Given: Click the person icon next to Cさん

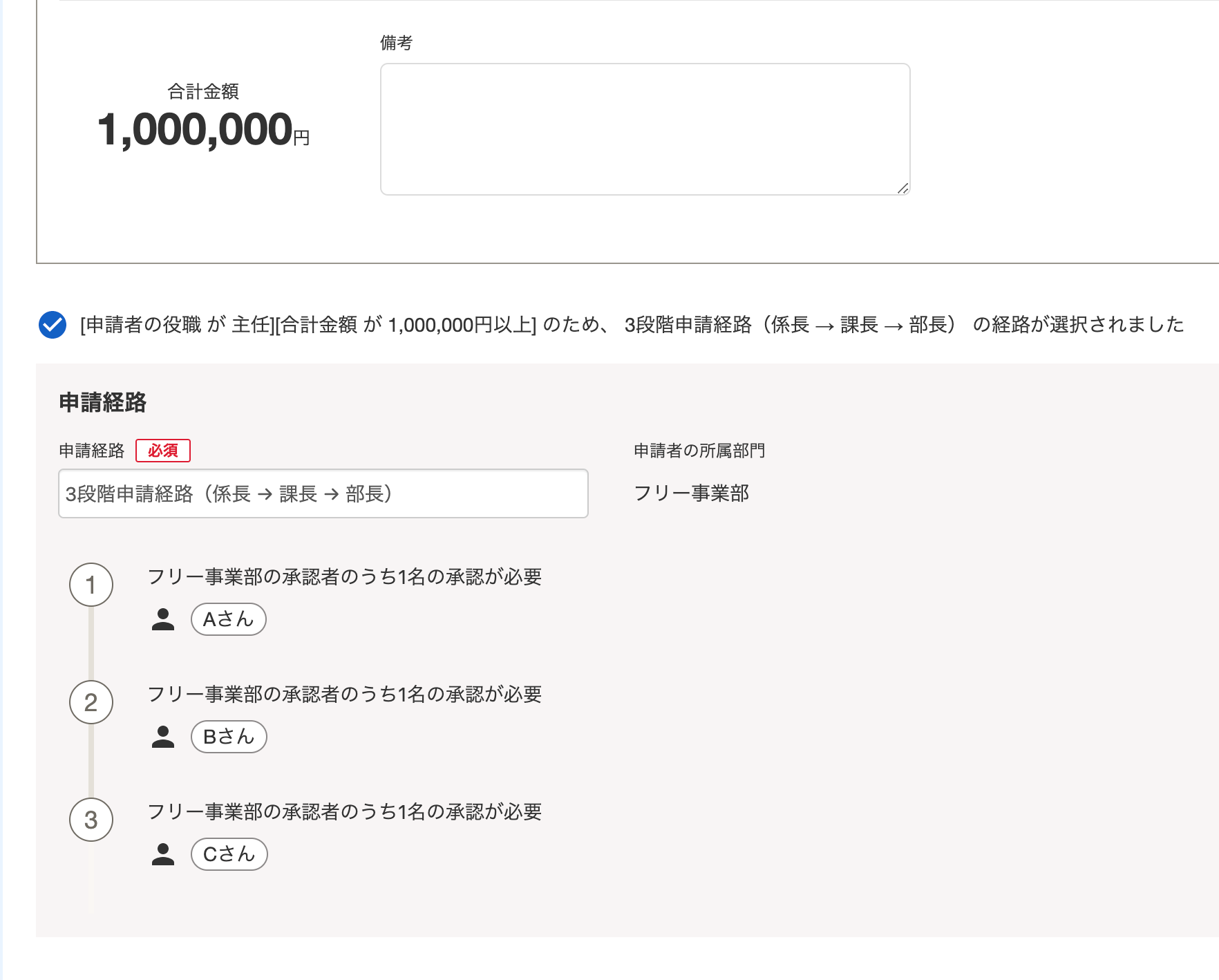Looking at the screenshot, I should pos(163,854).
